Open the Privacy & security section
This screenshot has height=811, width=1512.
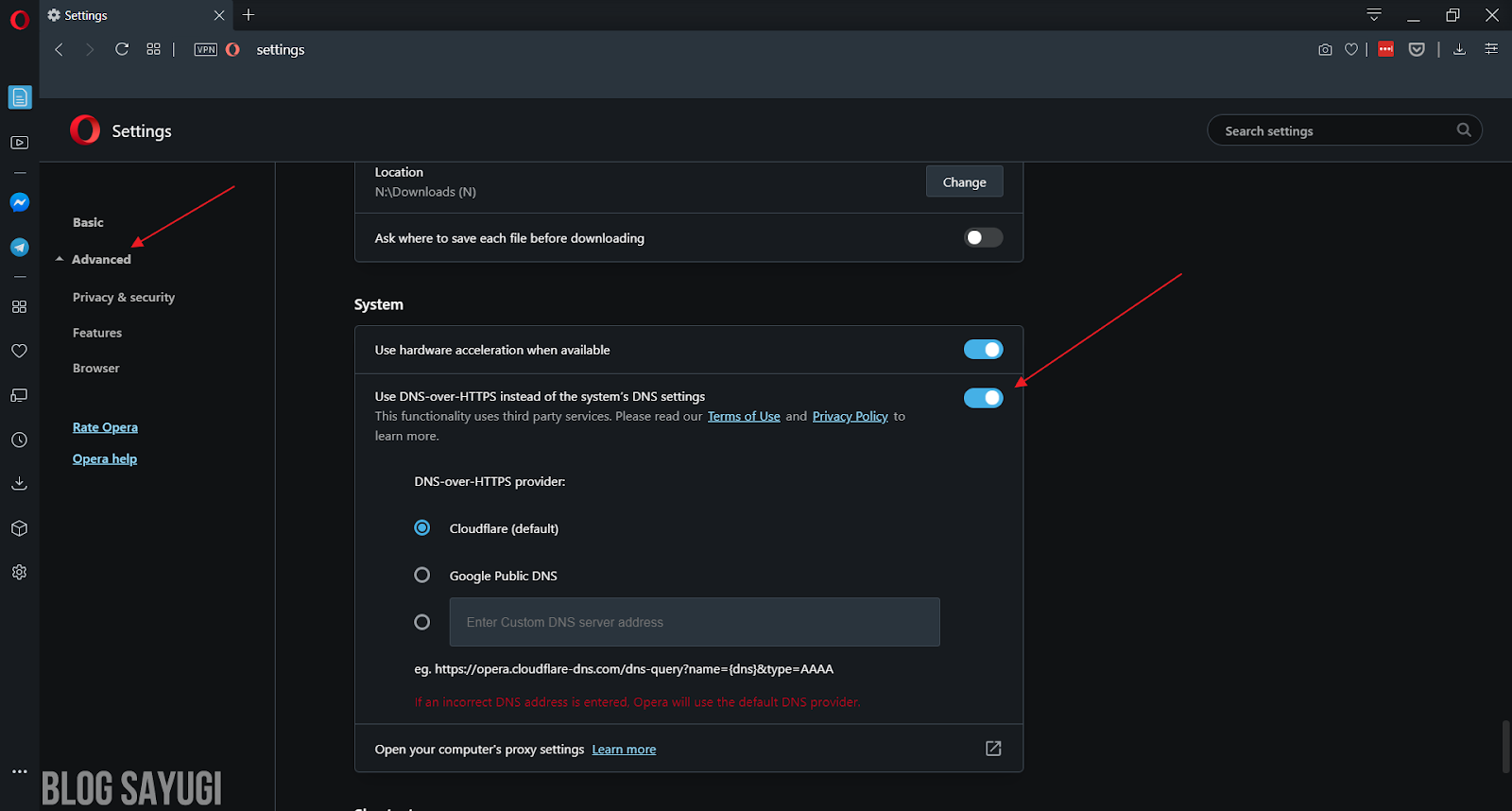click(124, 297)
